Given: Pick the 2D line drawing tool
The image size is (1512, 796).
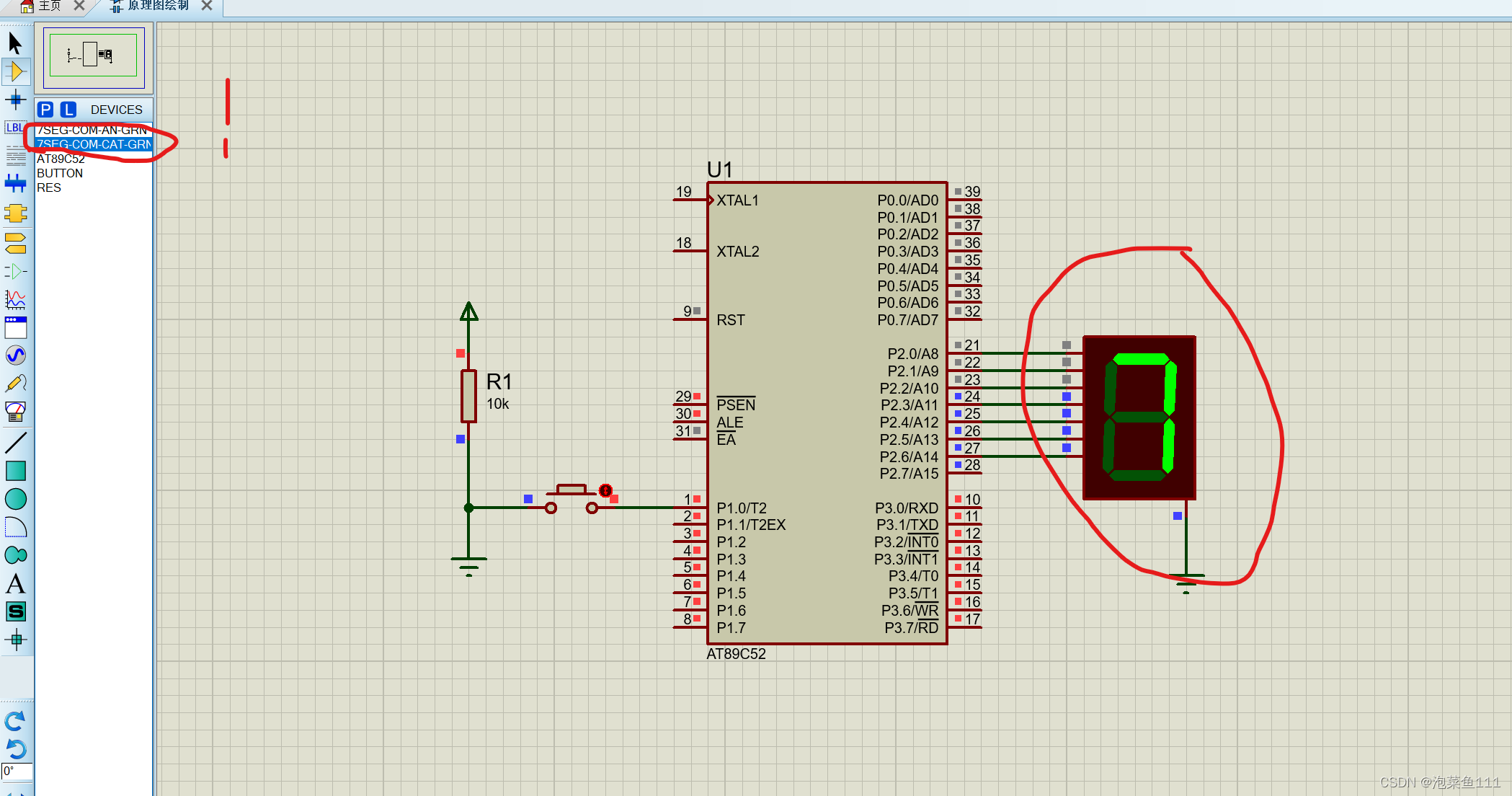Looking at the screenshot, I should (x=15, y=442).
